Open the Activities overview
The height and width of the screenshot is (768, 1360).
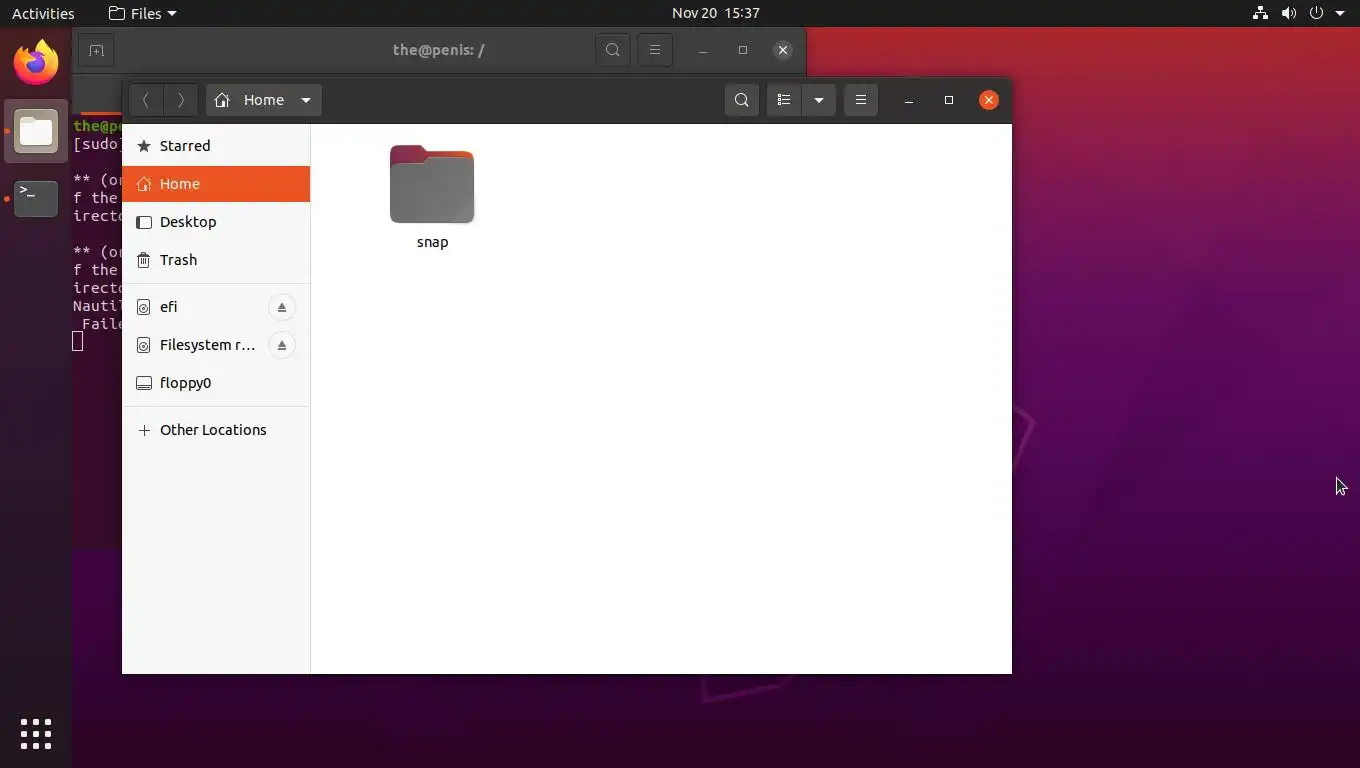point(43,13)
